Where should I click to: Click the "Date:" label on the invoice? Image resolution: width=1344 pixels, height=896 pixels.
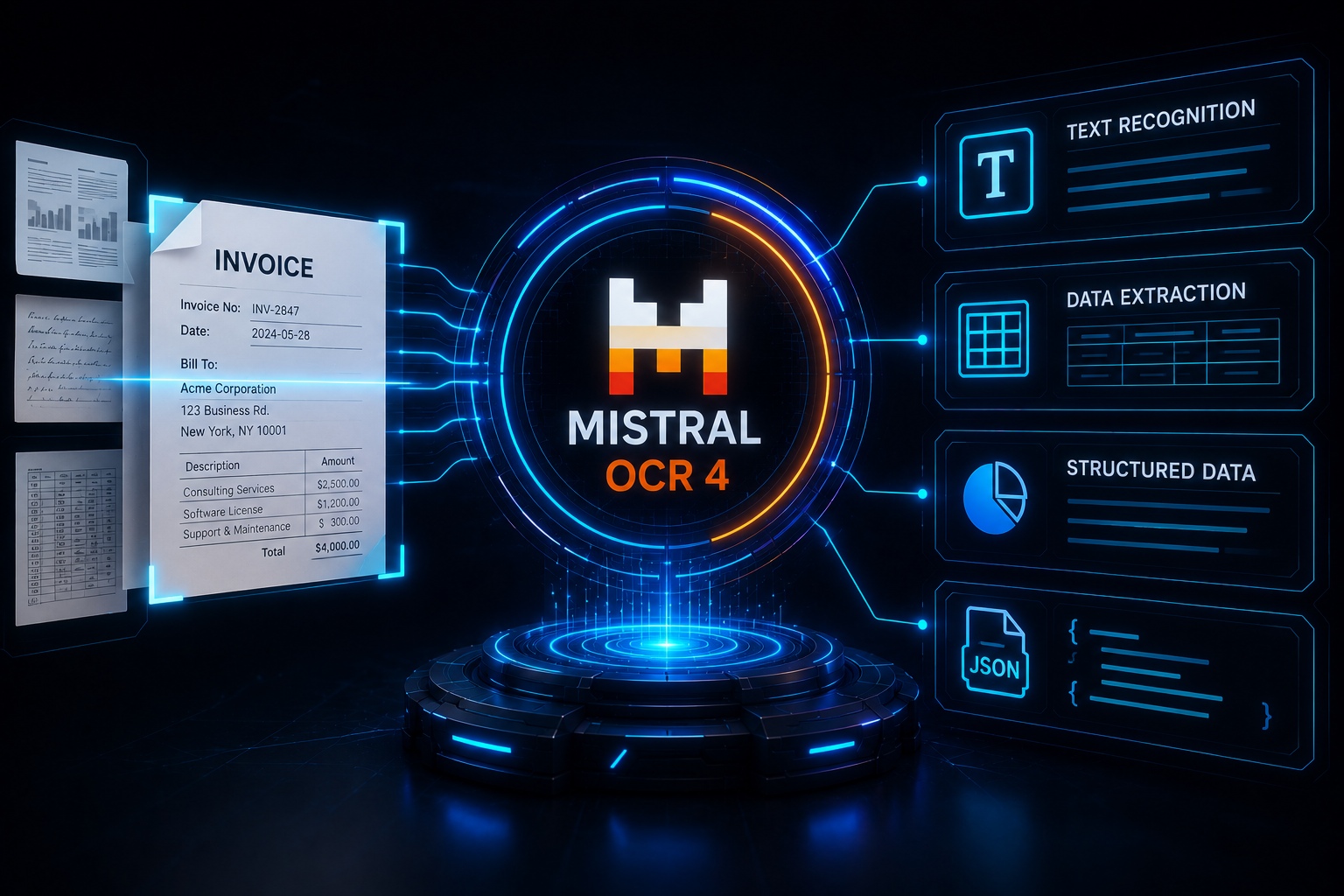coord(195,331)
